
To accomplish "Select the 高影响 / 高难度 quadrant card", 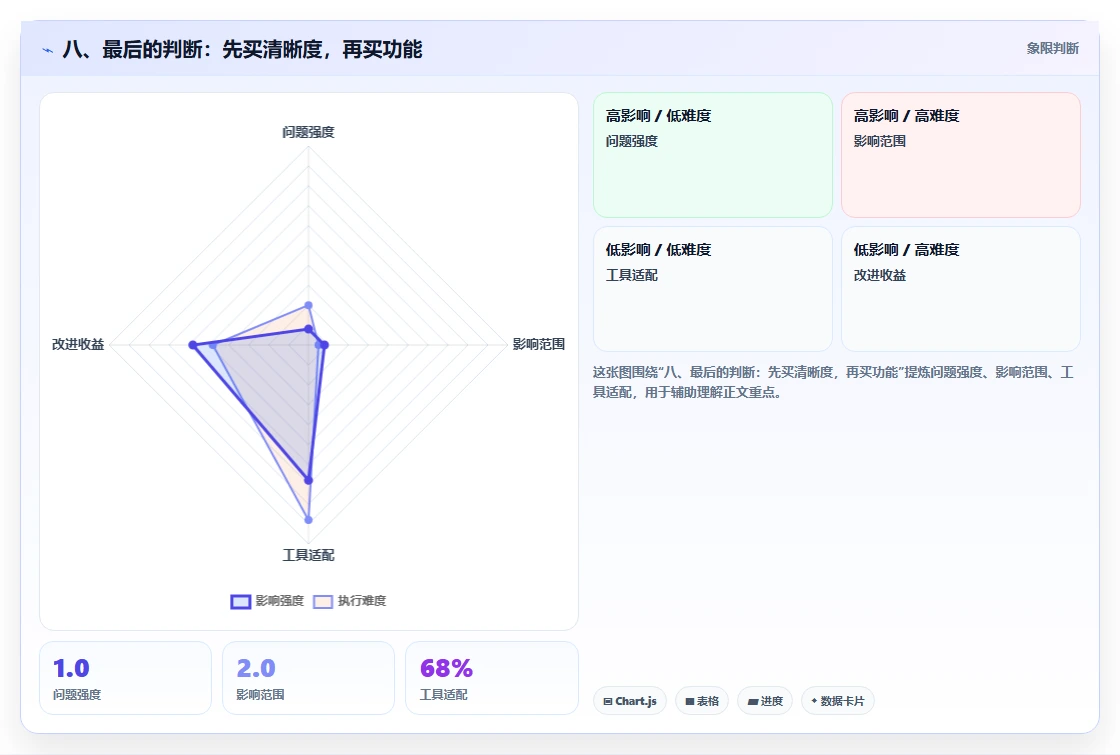I will 961,154.
